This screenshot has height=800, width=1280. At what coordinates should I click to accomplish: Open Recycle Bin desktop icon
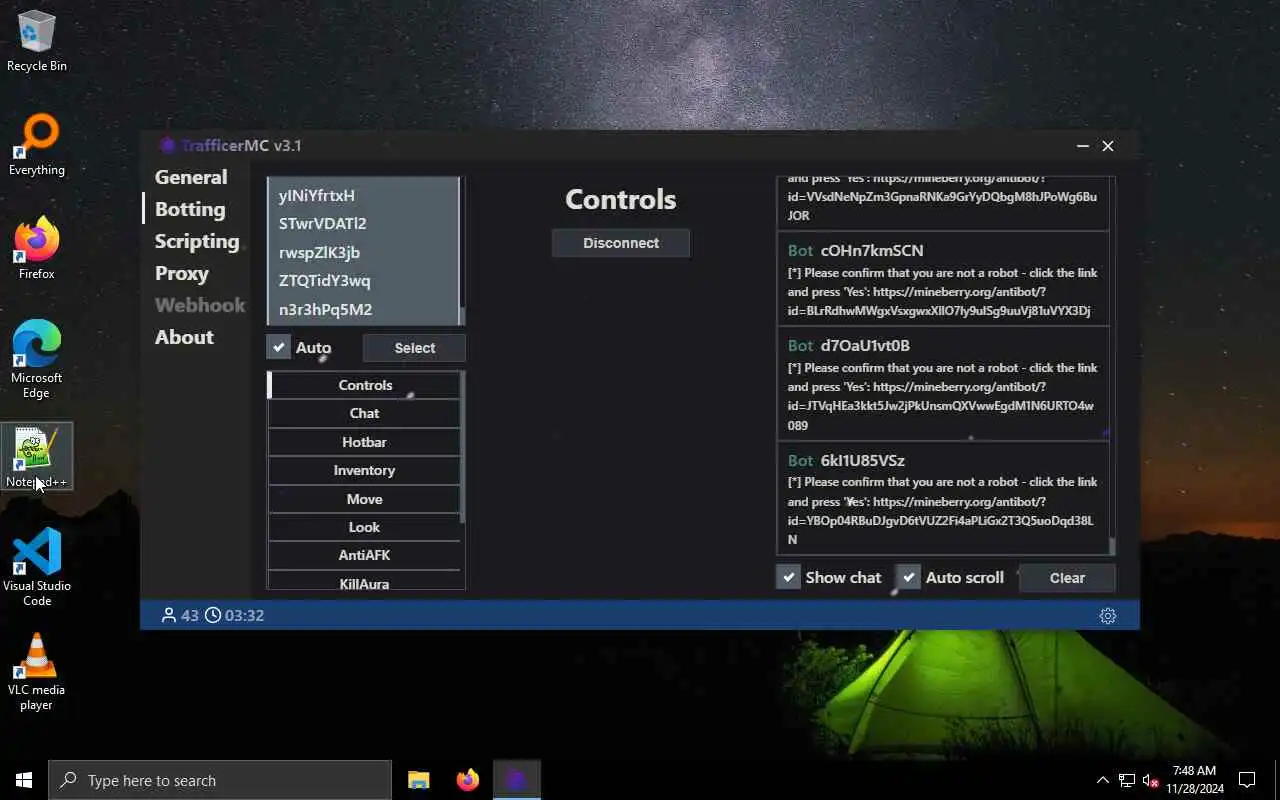pyautogui.click(x=37, y=42)
